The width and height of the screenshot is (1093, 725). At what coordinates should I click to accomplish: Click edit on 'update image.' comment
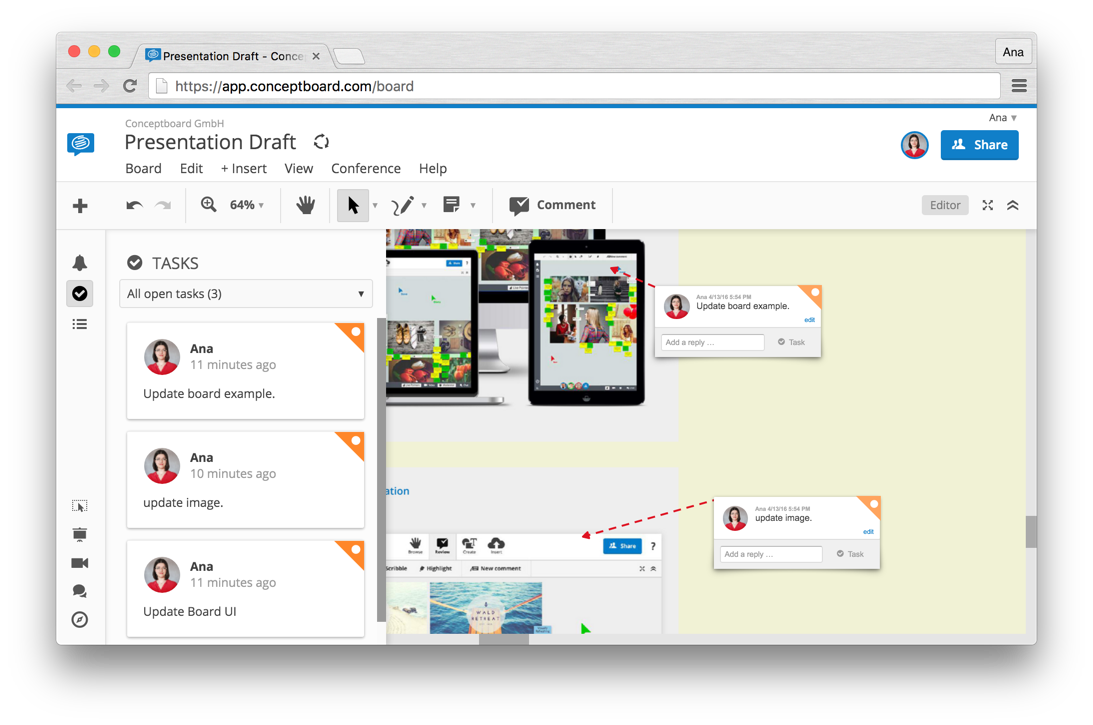pos(868,532)
